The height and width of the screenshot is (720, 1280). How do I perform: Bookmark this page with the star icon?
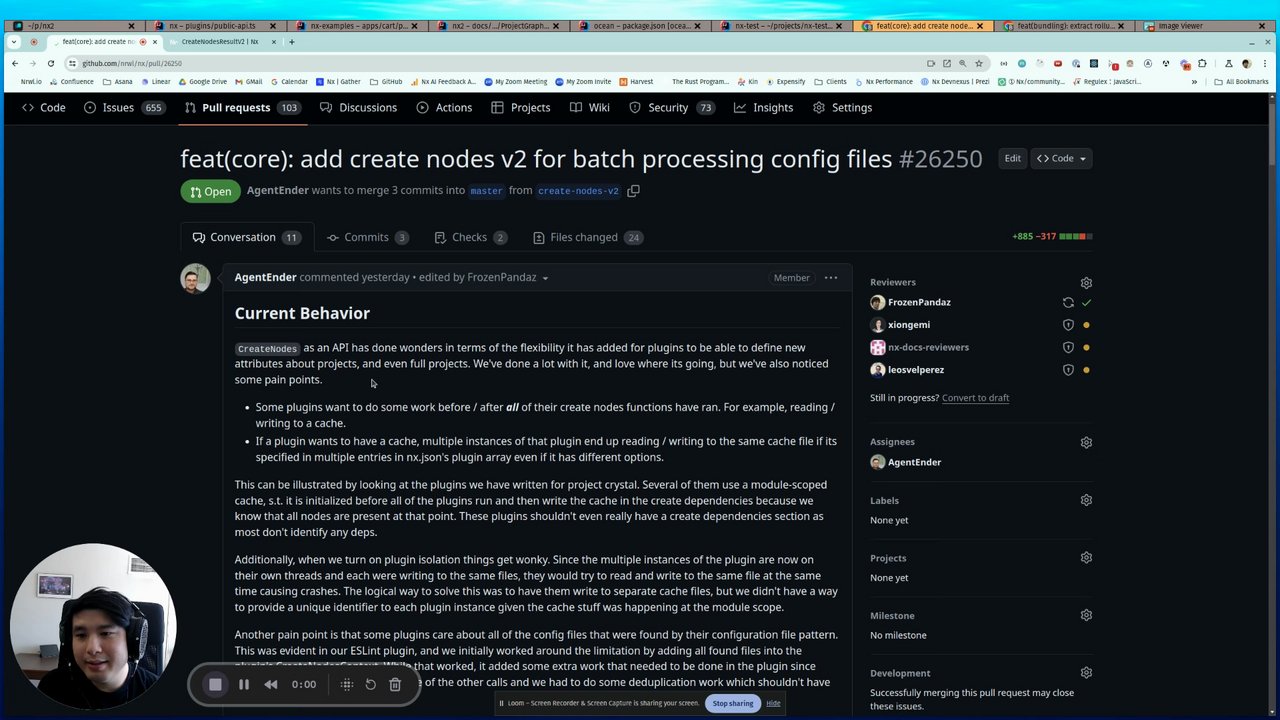coord(979,63)
